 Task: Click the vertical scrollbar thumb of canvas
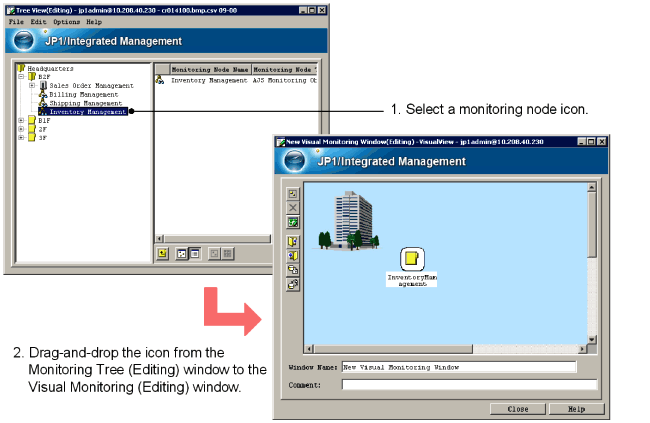click(x=592, y=224)
